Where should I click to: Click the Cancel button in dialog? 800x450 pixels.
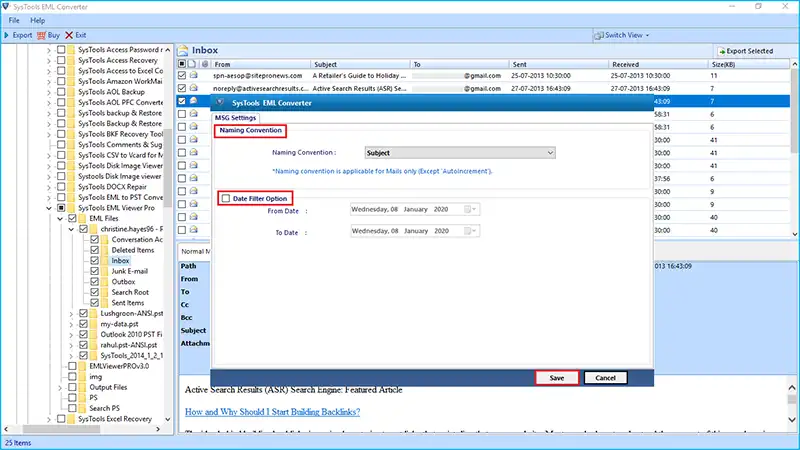605,378
